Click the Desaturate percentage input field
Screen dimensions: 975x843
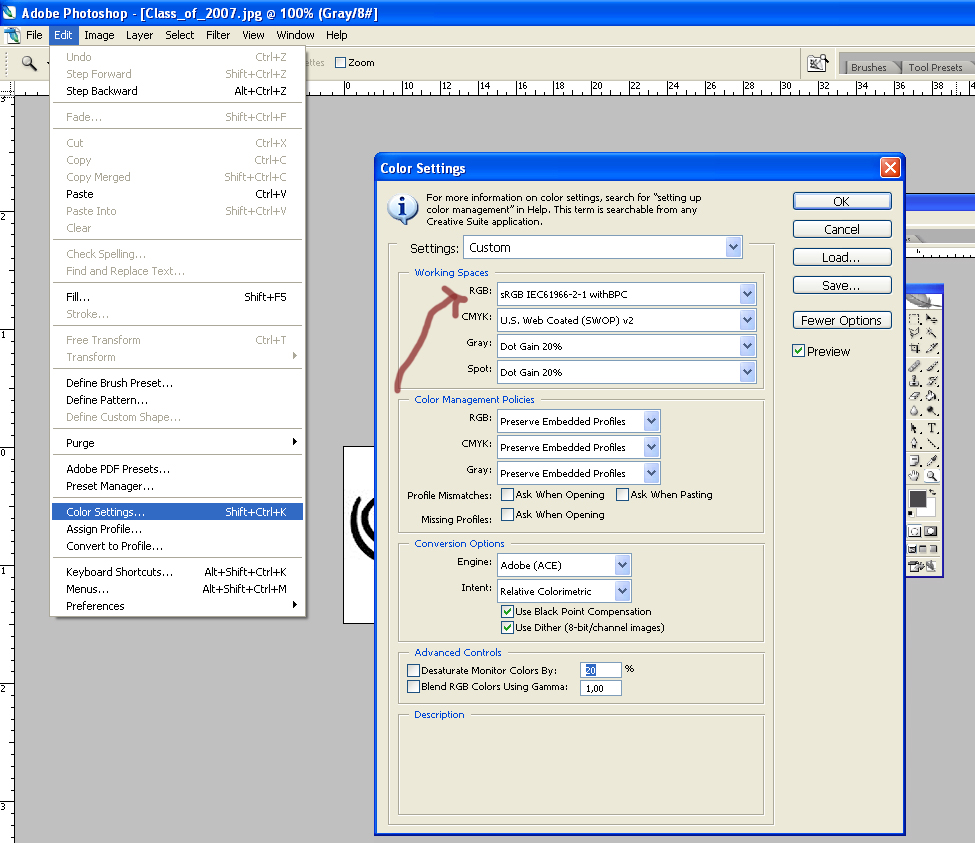[601, 670]
